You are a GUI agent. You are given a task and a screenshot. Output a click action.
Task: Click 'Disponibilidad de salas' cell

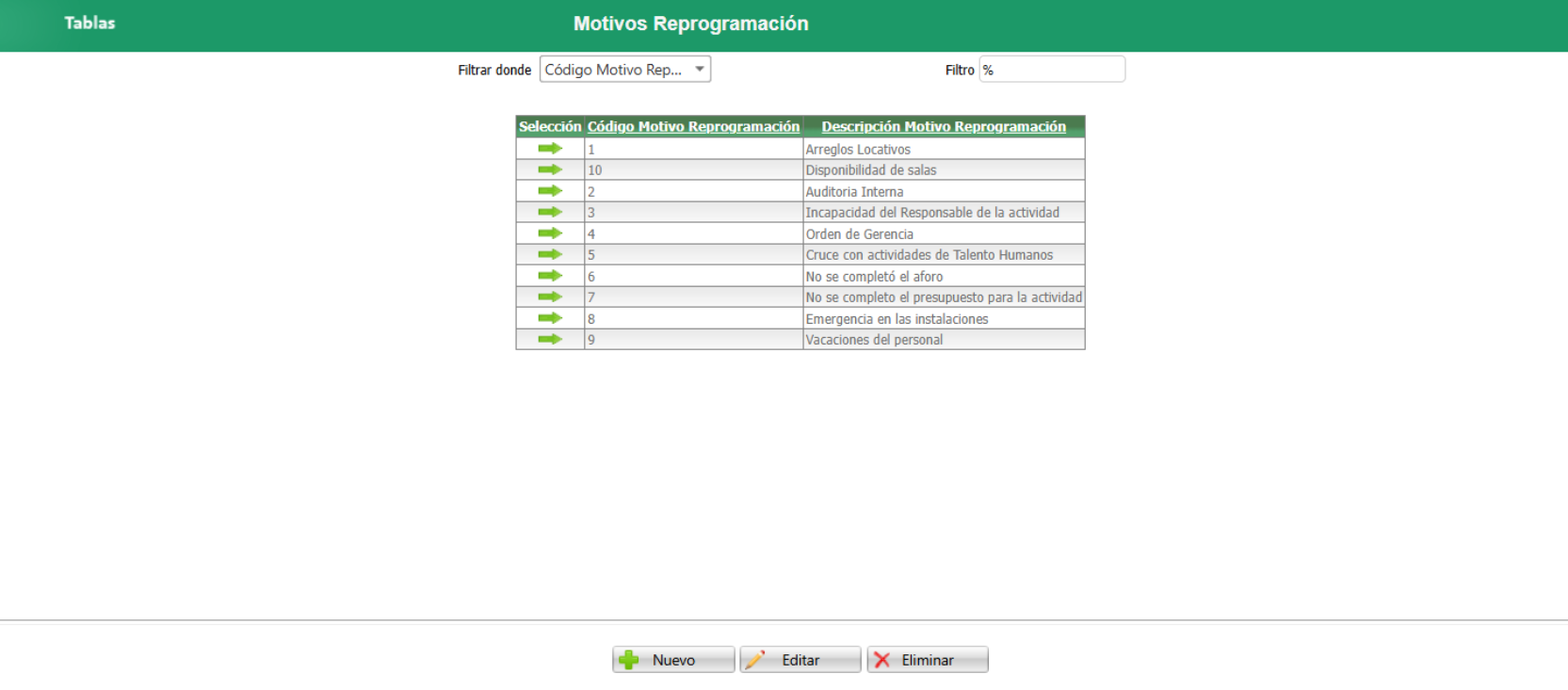[944, 170]
